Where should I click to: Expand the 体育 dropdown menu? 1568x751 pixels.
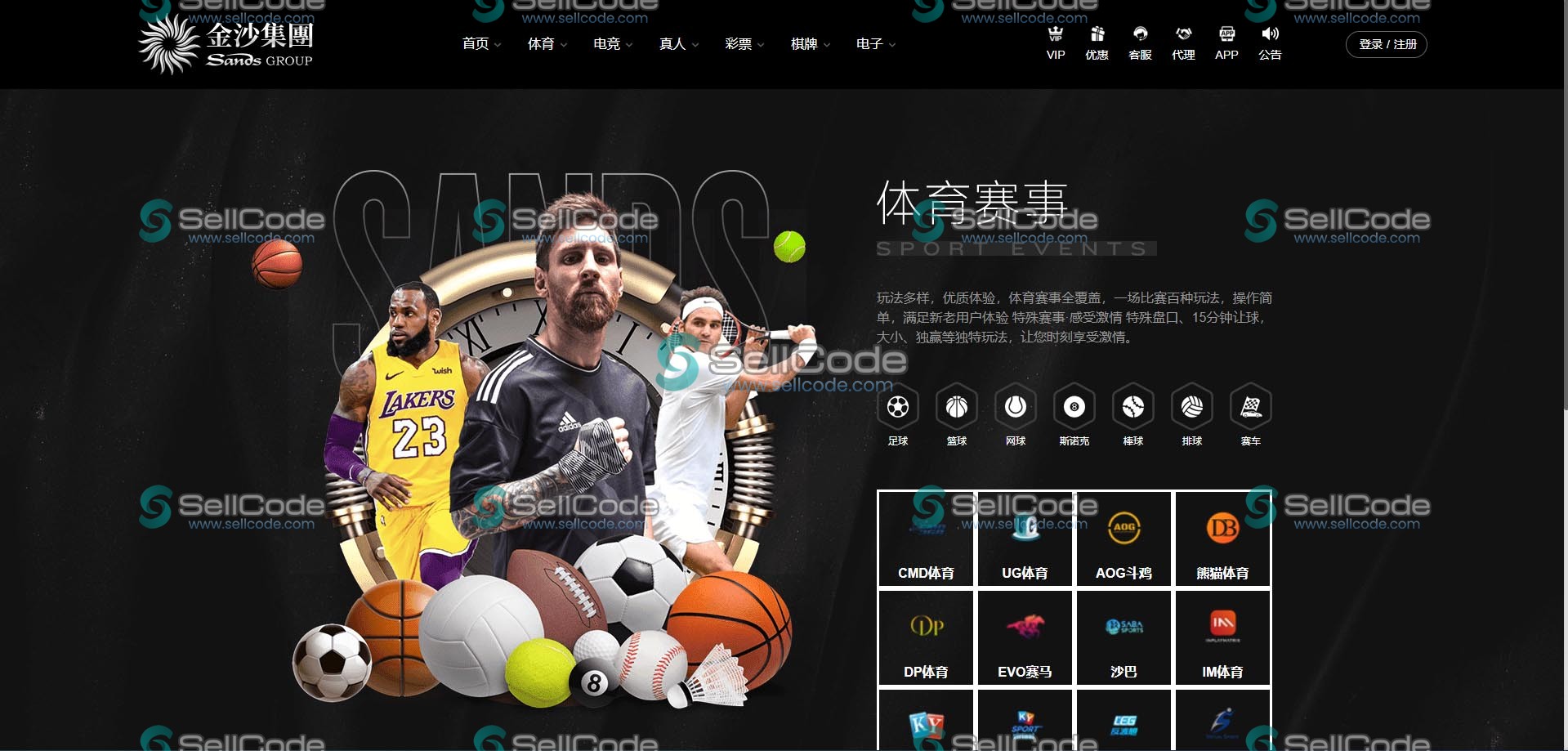(547, 44)
